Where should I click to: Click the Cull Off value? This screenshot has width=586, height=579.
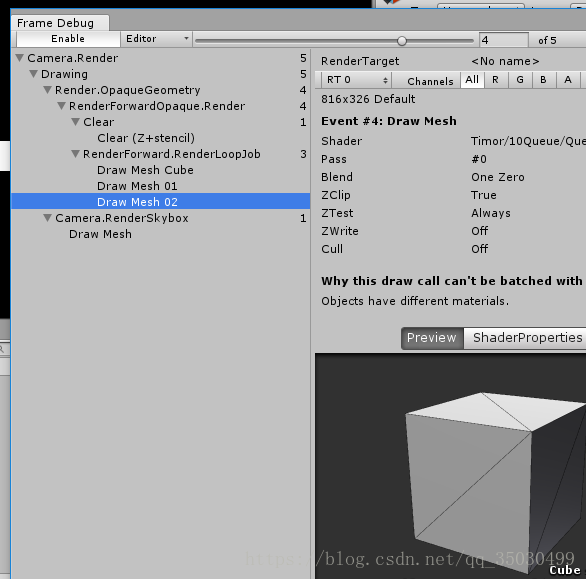[x=480, y=249]
